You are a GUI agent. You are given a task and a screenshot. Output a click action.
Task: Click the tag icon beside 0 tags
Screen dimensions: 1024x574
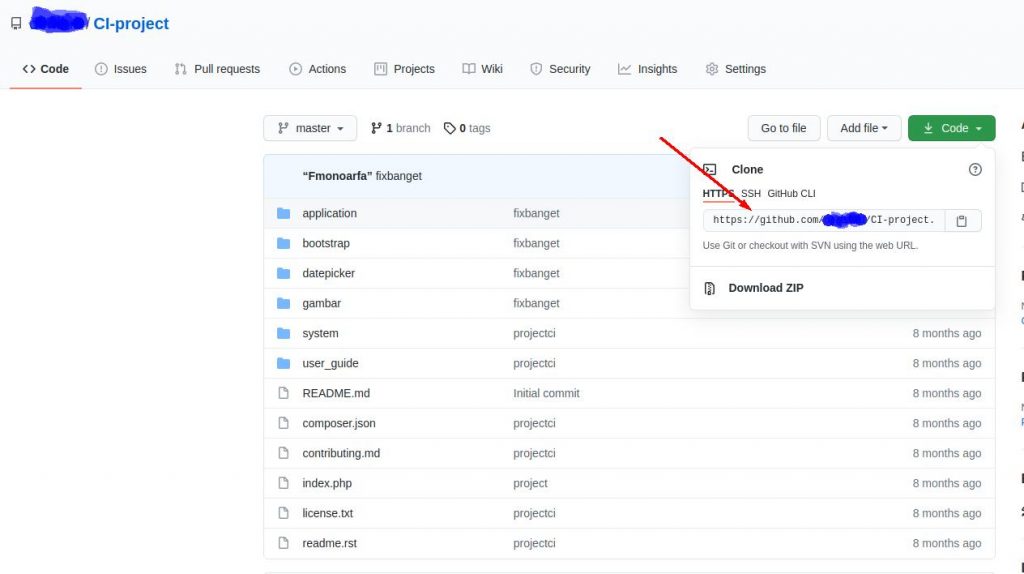click(450, 129)
